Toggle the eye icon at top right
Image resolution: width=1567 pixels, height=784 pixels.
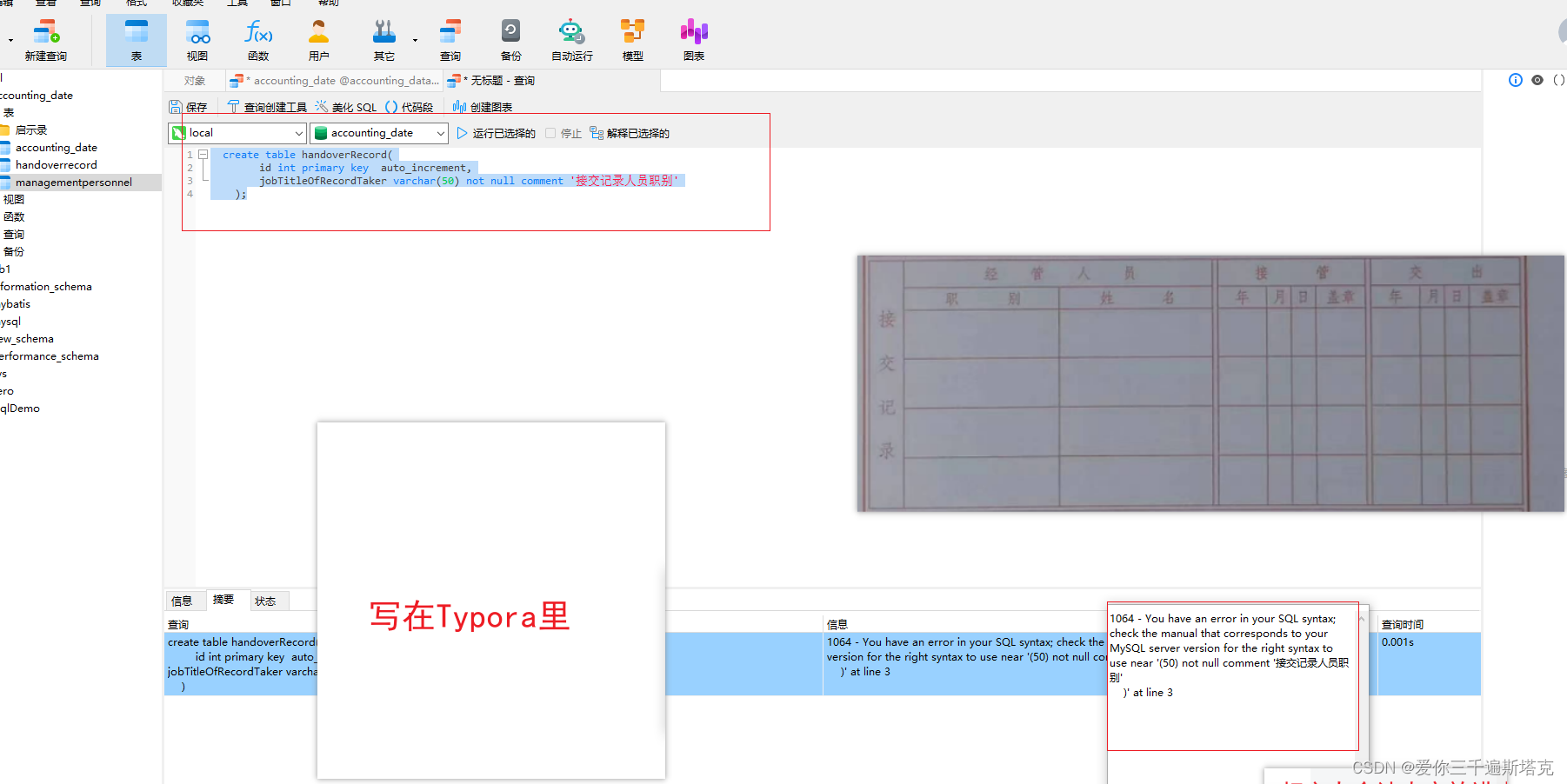[x=1537, y=80]
